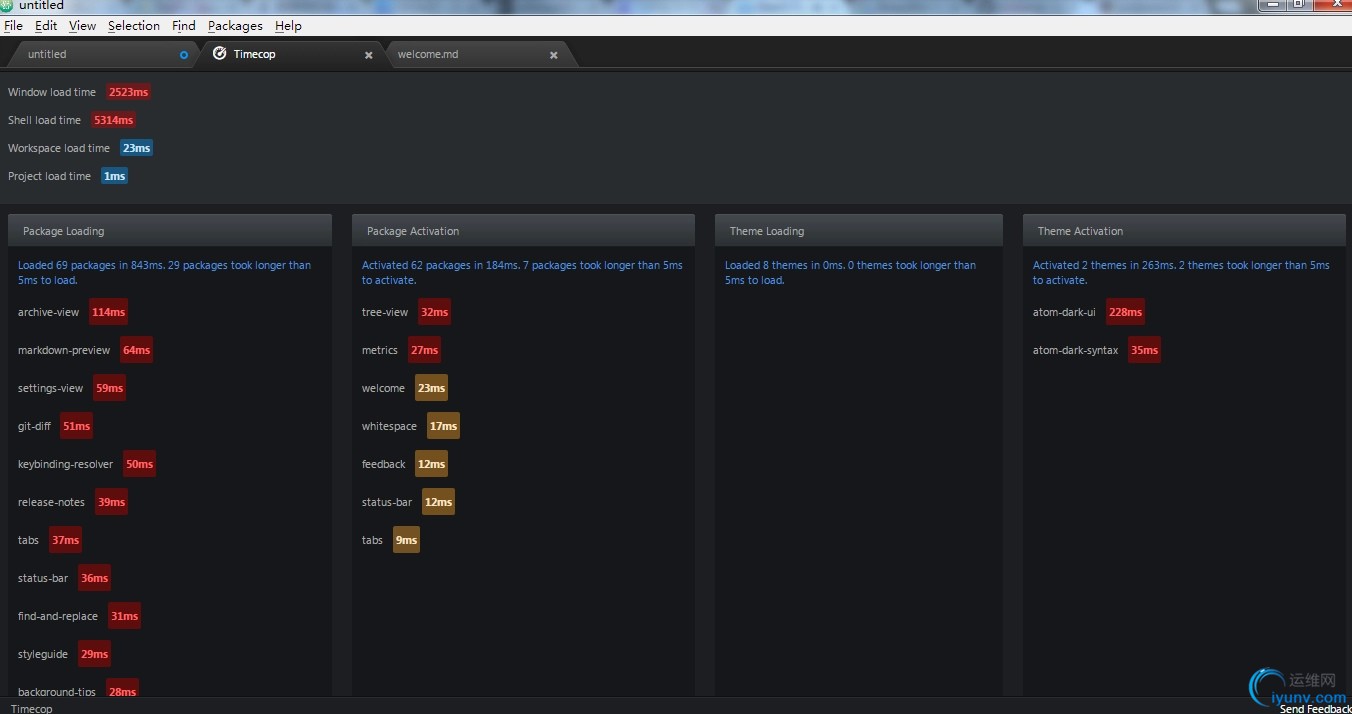This screenshot has height=714, width=1352.
Task: Click the 51ms badge for git-diff
Action: pos(76,426)
